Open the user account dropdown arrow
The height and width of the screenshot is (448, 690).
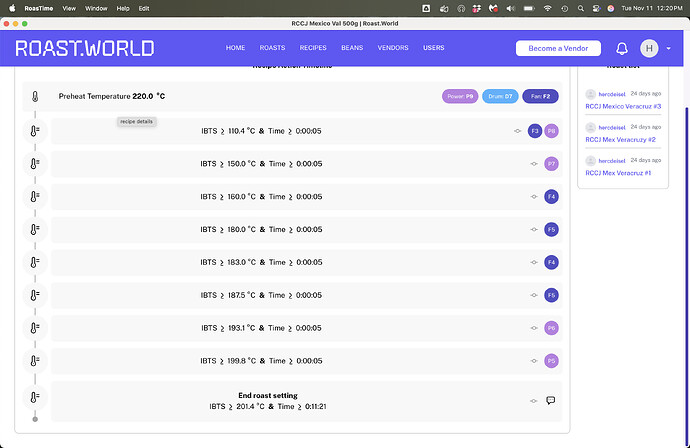pos(667,49)
